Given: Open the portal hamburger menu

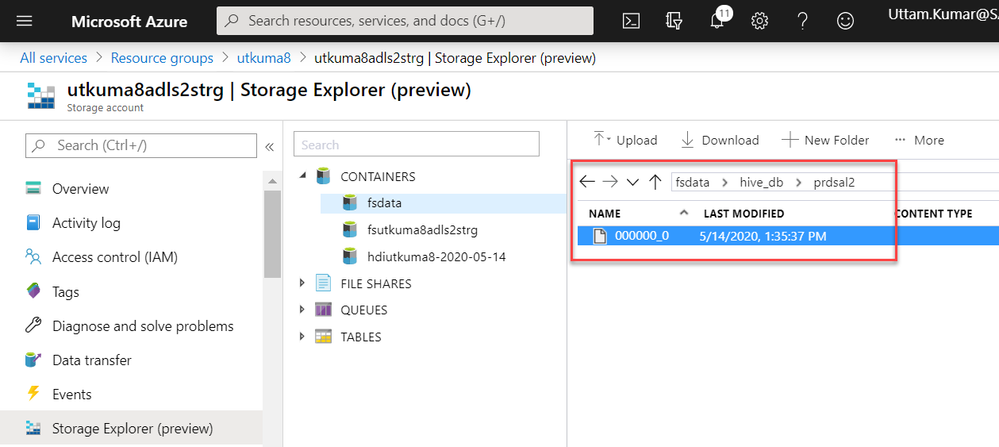Looking at the screenshot, I should [x=25, y=21].
